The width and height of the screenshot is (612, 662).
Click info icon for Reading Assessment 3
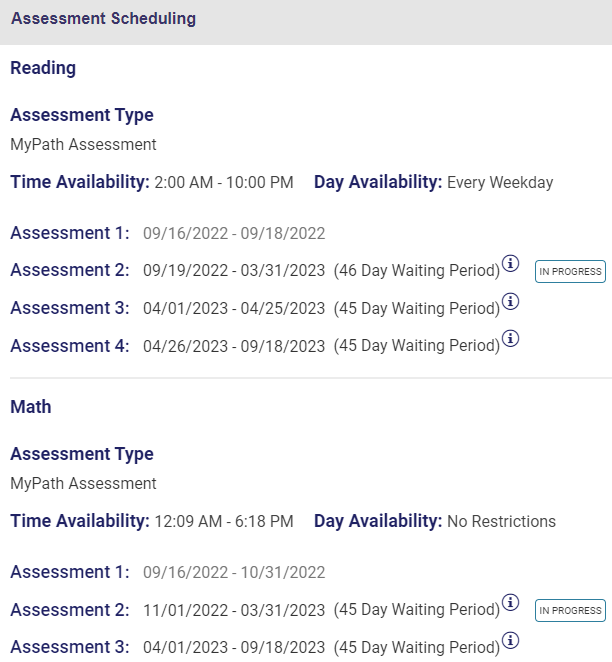tap(510, 301)
